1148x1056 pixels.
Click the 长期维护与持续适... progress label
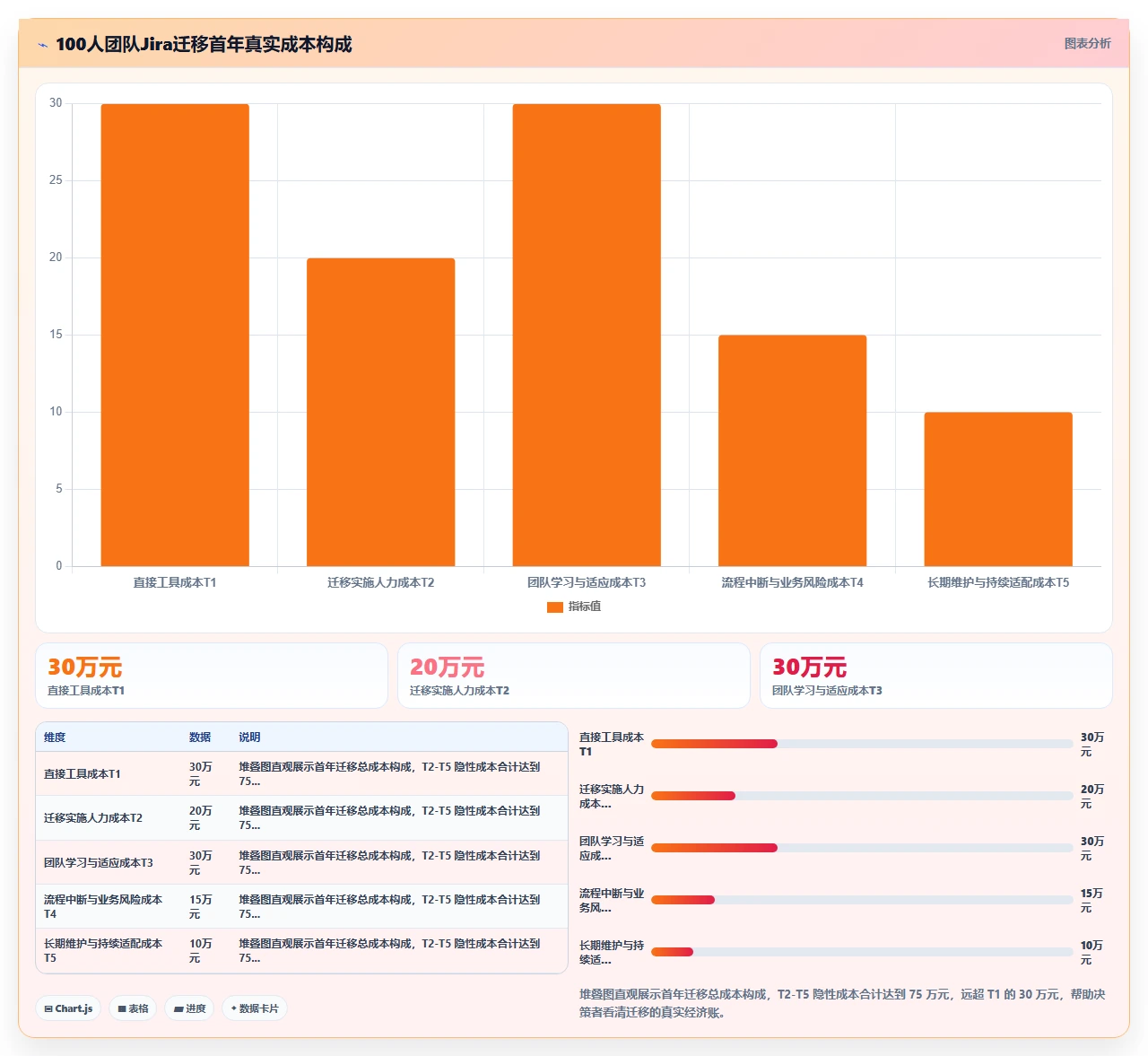(x=612, y=953)
